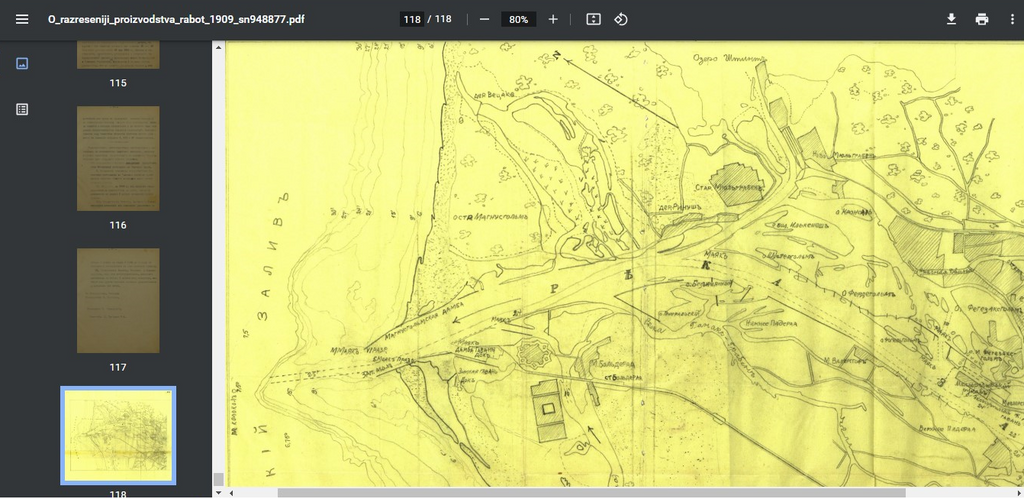Screen dimensions: 1024x499
Task: Zoom in with the plus button
Action: 552,19
